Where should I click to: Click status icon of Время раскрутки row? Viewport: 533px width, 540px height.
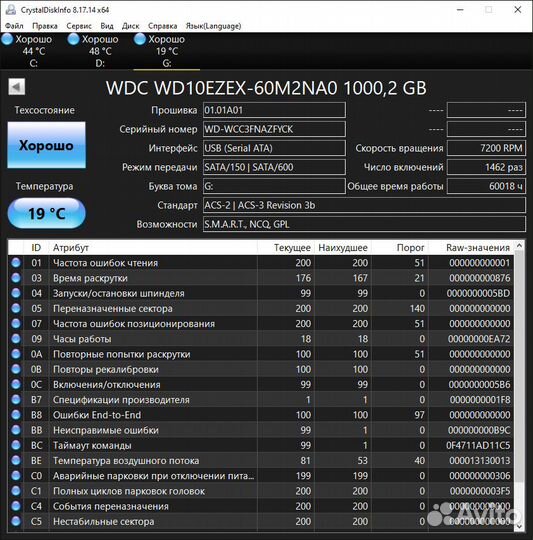click(x=16, y=278)
